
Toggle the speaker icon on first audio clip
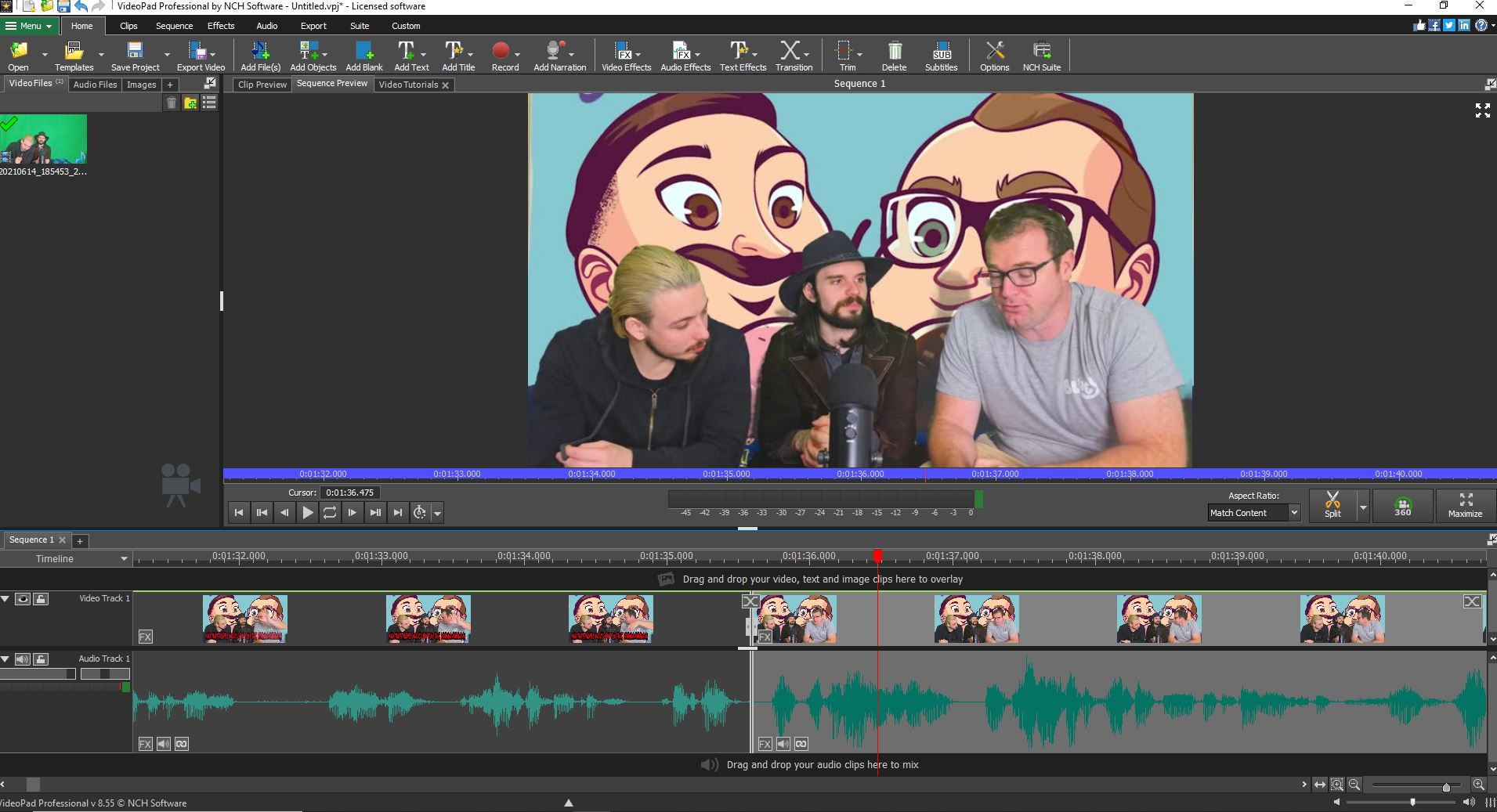164,744
